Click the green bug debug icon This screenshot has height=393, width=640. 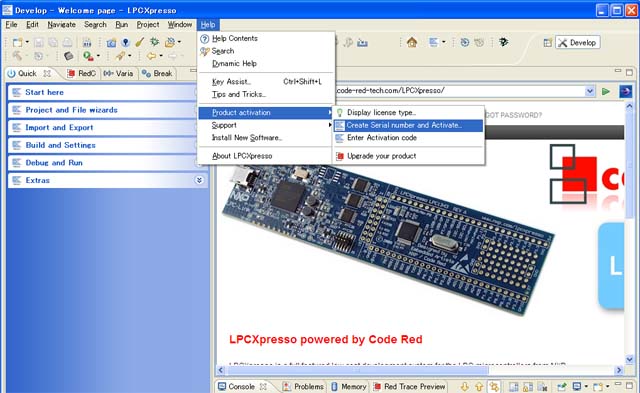point(154,42)
